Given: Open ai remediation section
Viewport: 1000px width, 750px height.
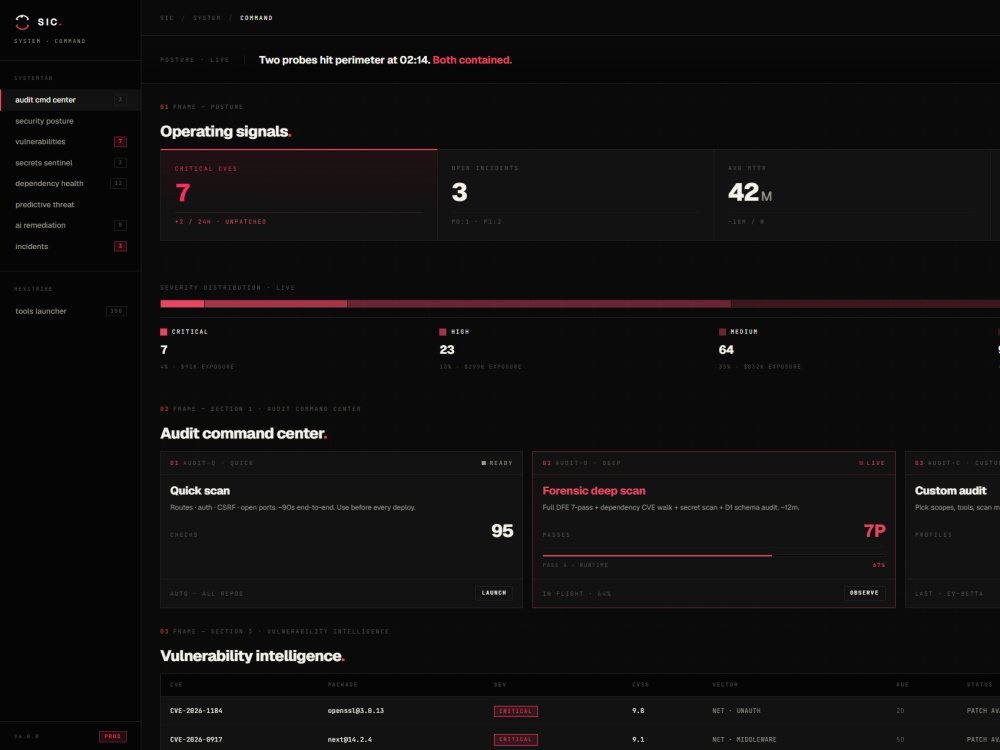Looking at the screenshot, I should (x=70, y=225).
